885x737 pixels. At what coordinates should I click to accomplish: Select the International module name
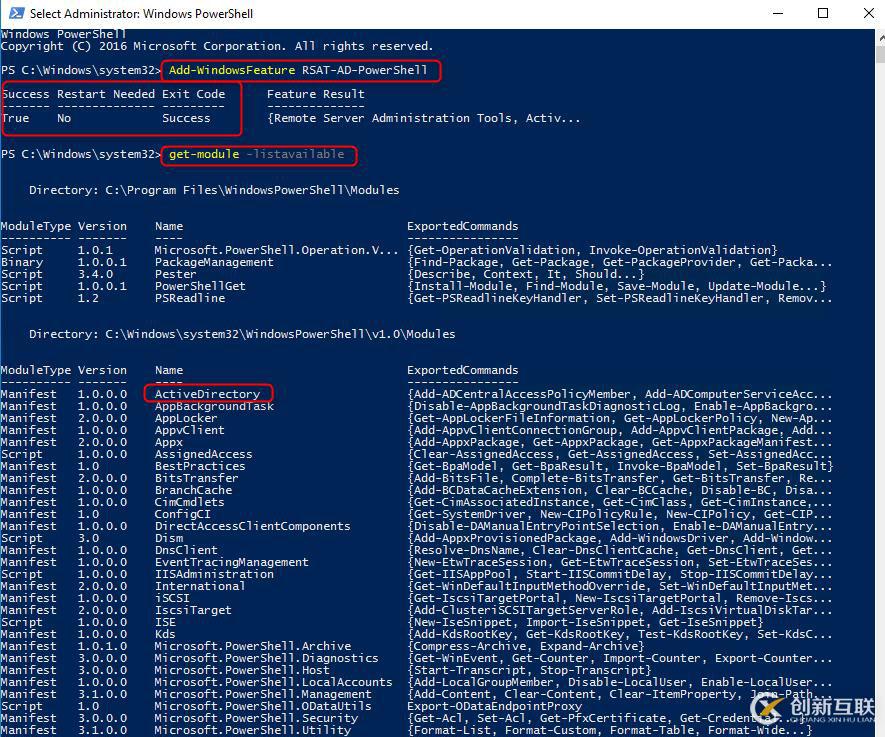click(x=200, y=586)
